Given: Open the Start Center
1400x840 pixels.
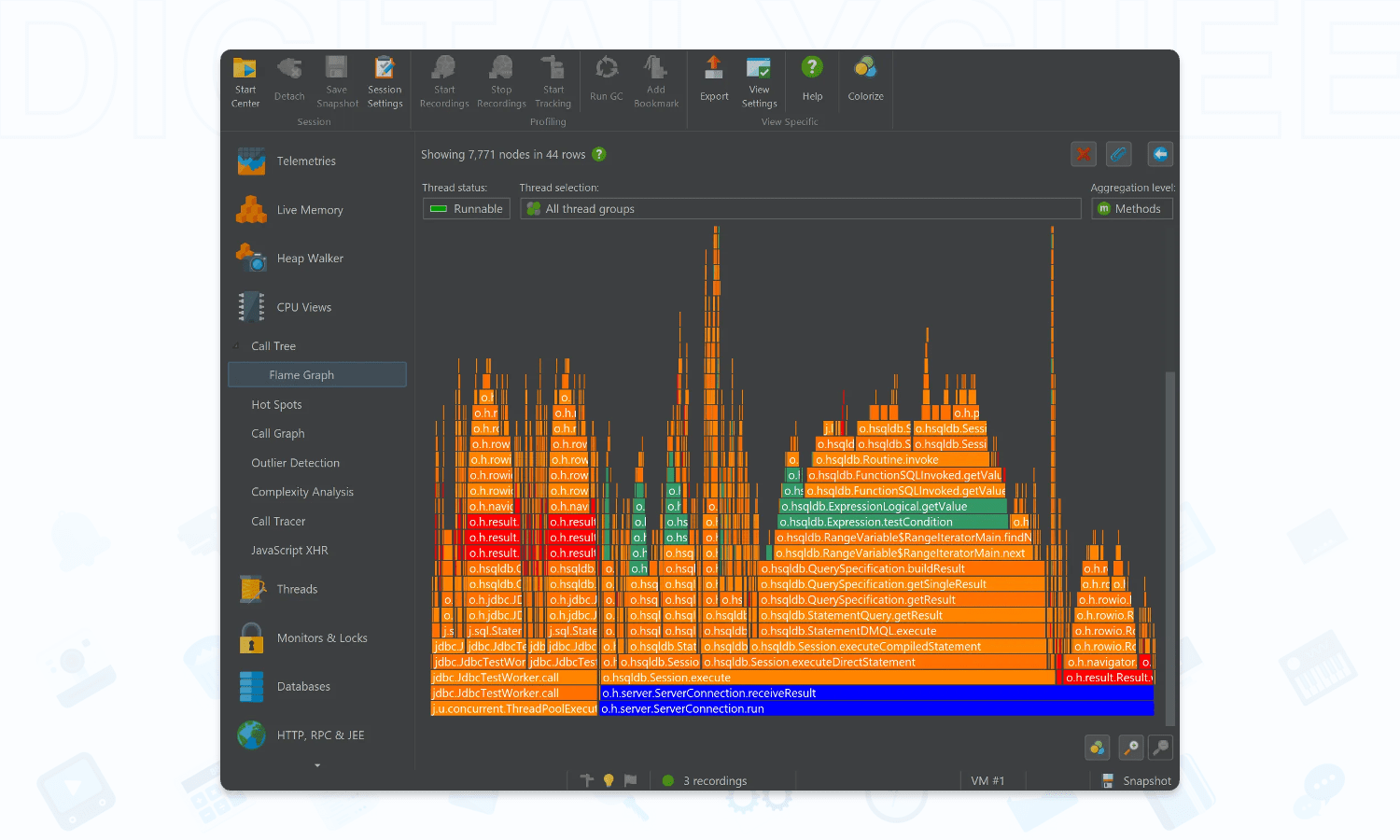Looking at the screenshot, I should pos(245,82).
